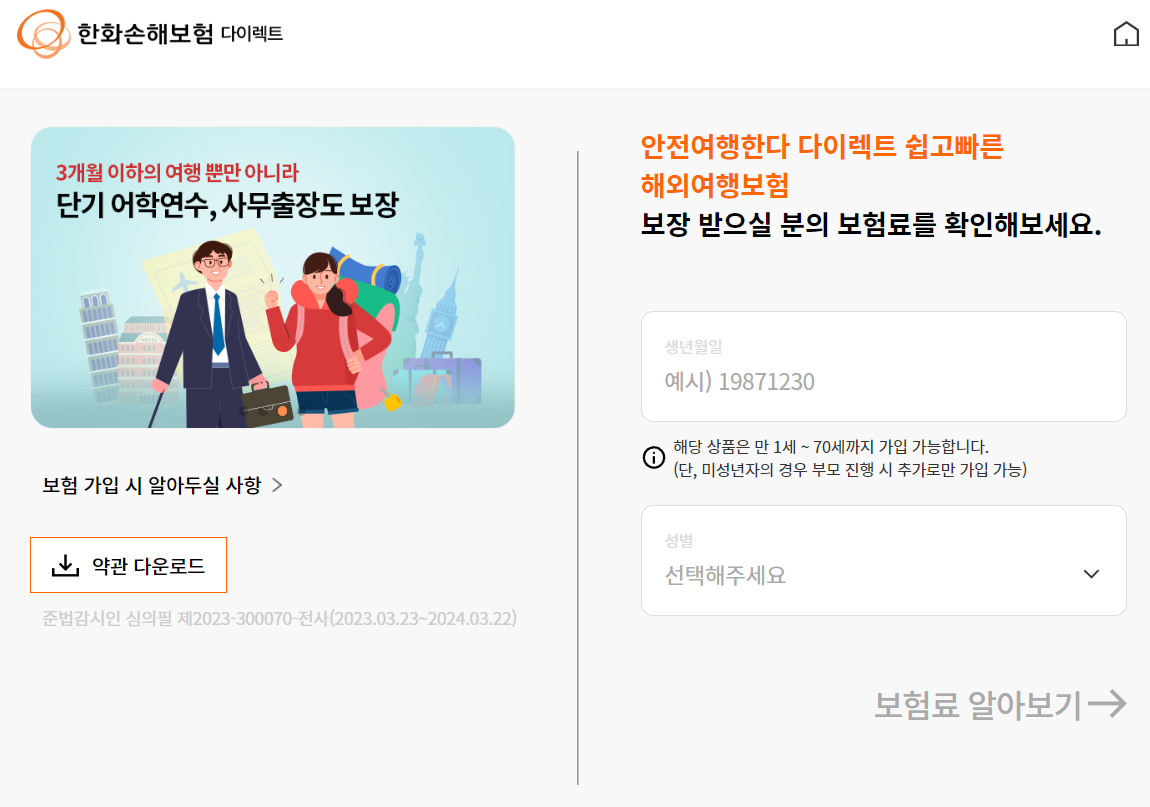
Task: Click the info icon beside the age notice
Action: (x=652, y=457)
